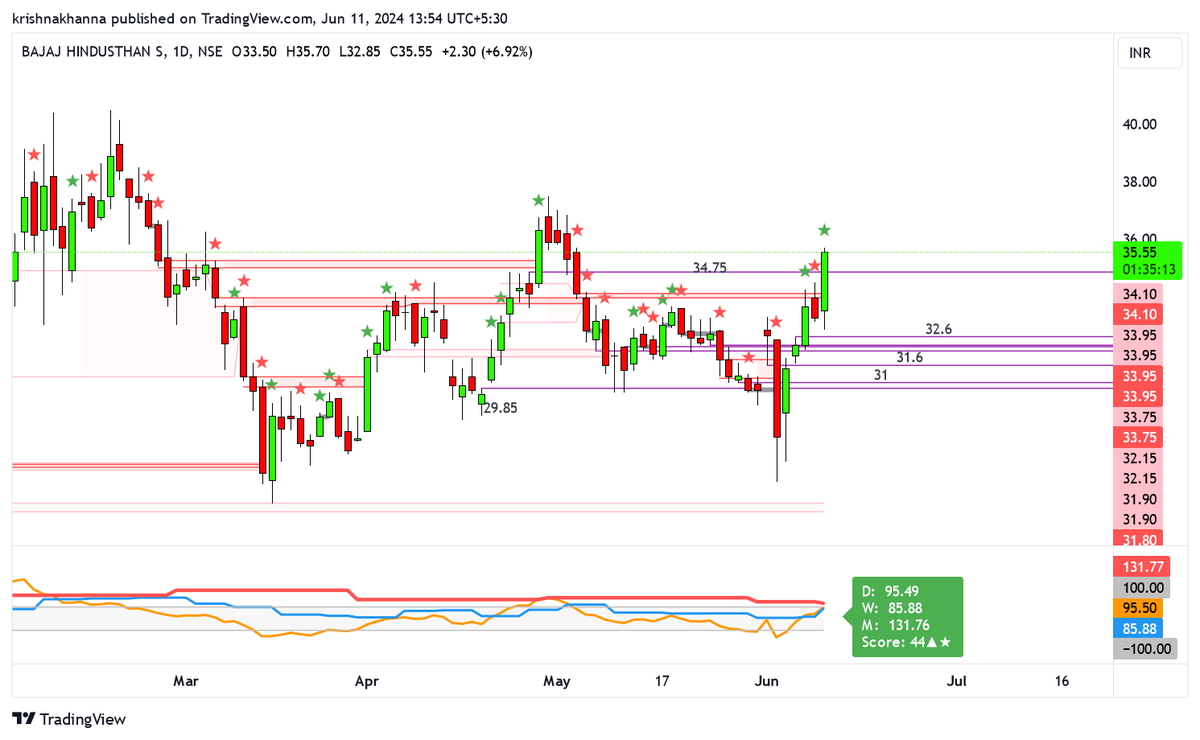Click the close value C35.55 in header
Screen dimensions: 1200x740
(412, 51)
